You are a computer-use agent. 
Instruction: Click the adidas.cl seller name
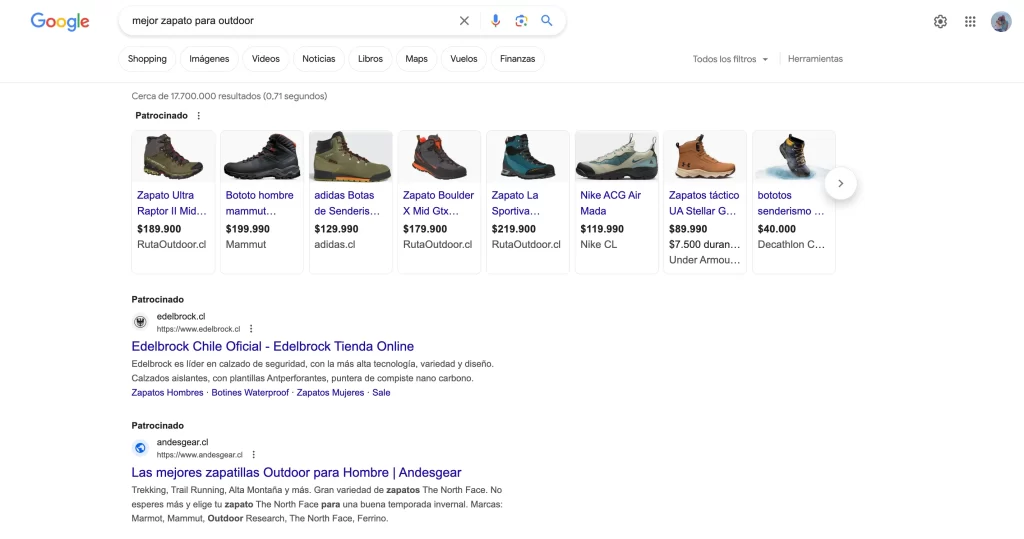coord(334,244)
